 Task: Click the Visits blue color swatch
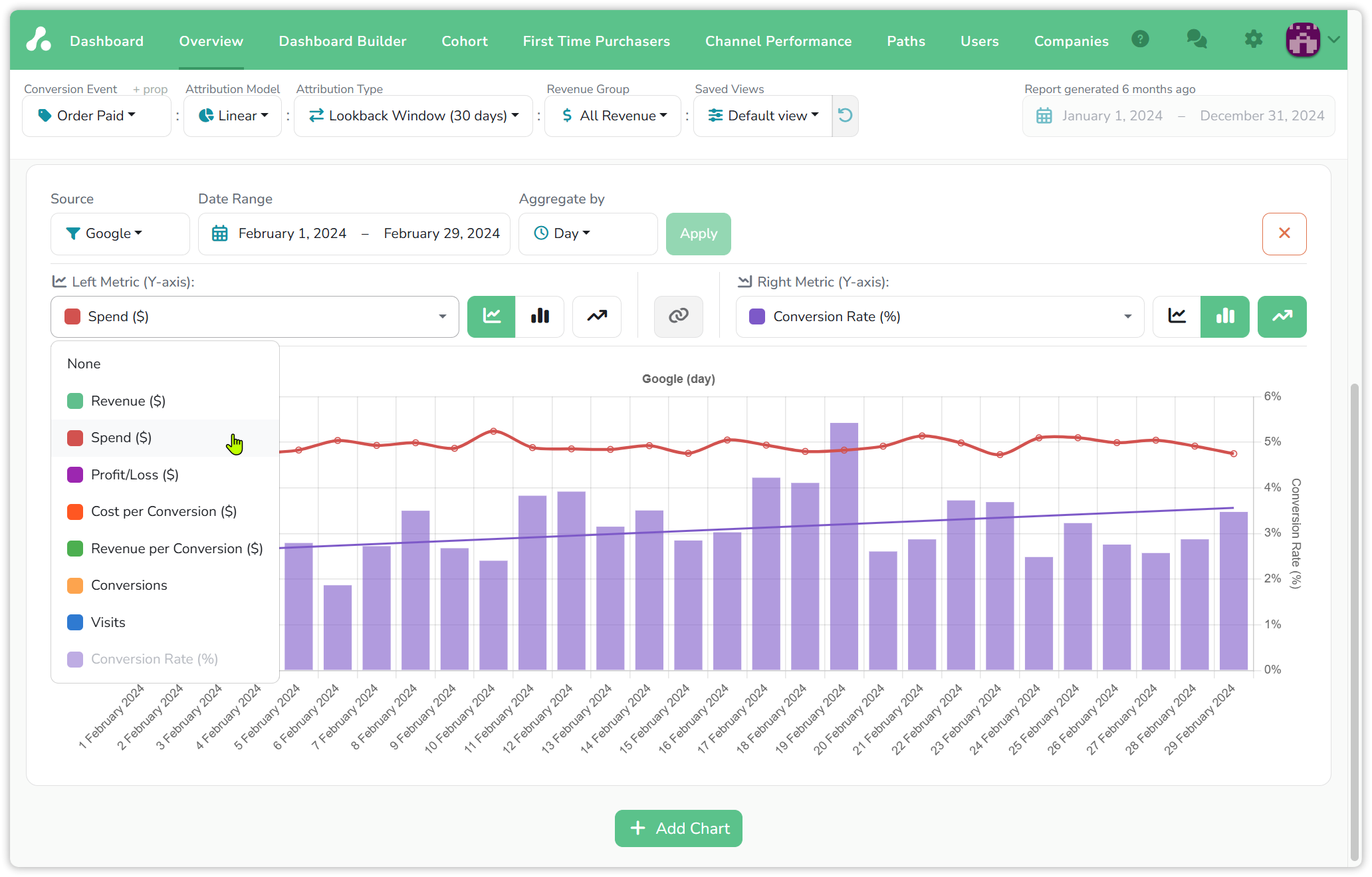[x=75, y=622]
